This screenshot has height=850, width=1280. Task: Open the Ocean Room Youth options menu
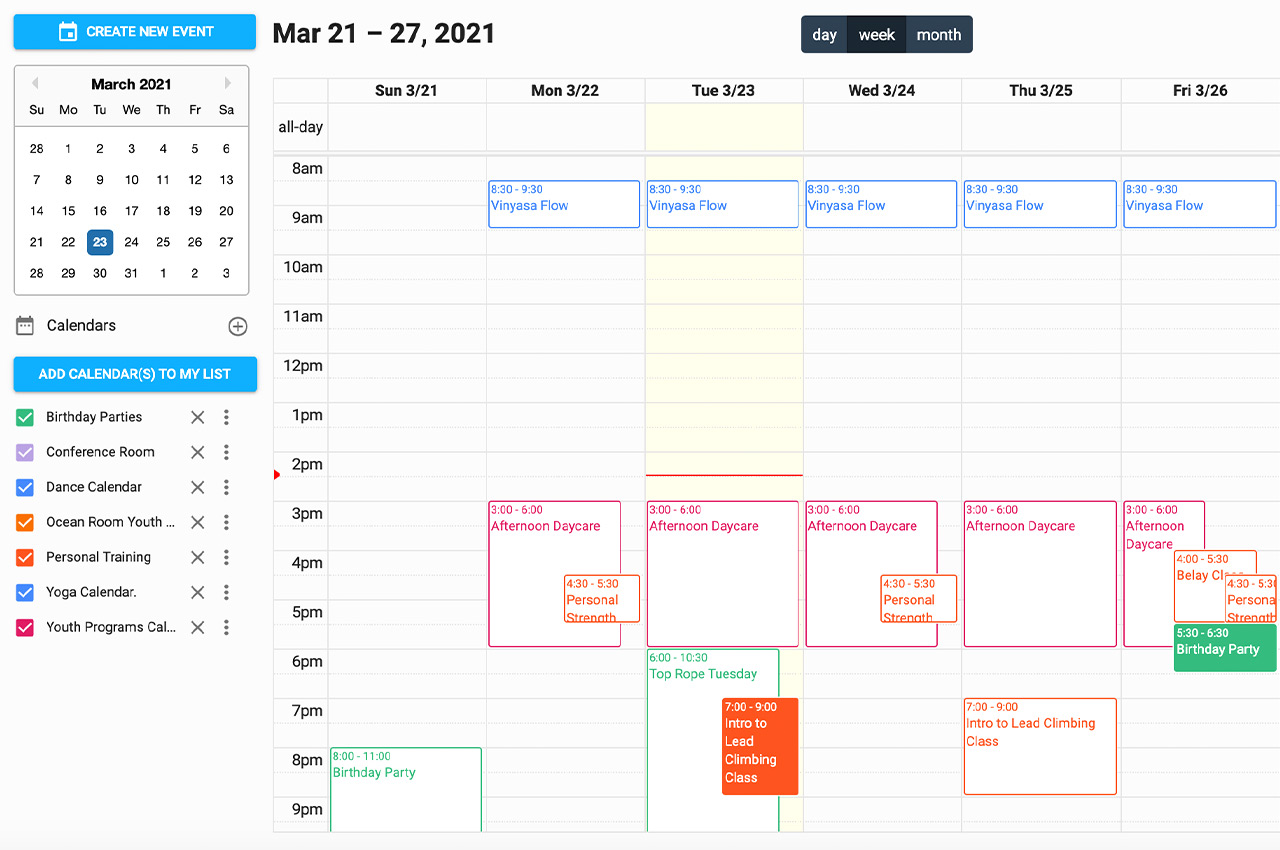(x=226, y=522)
